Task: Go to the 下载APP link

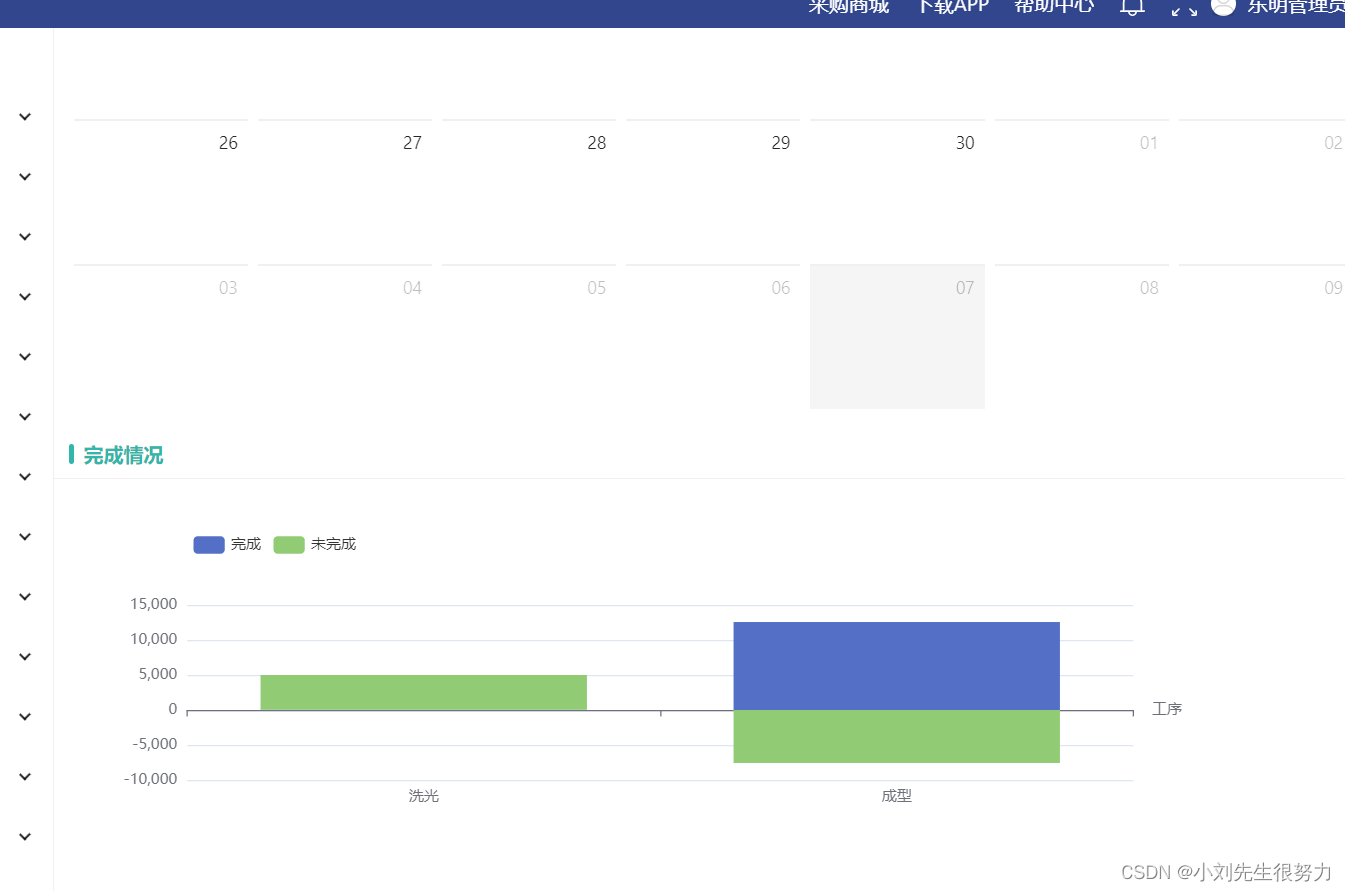Action: (953, 6)
